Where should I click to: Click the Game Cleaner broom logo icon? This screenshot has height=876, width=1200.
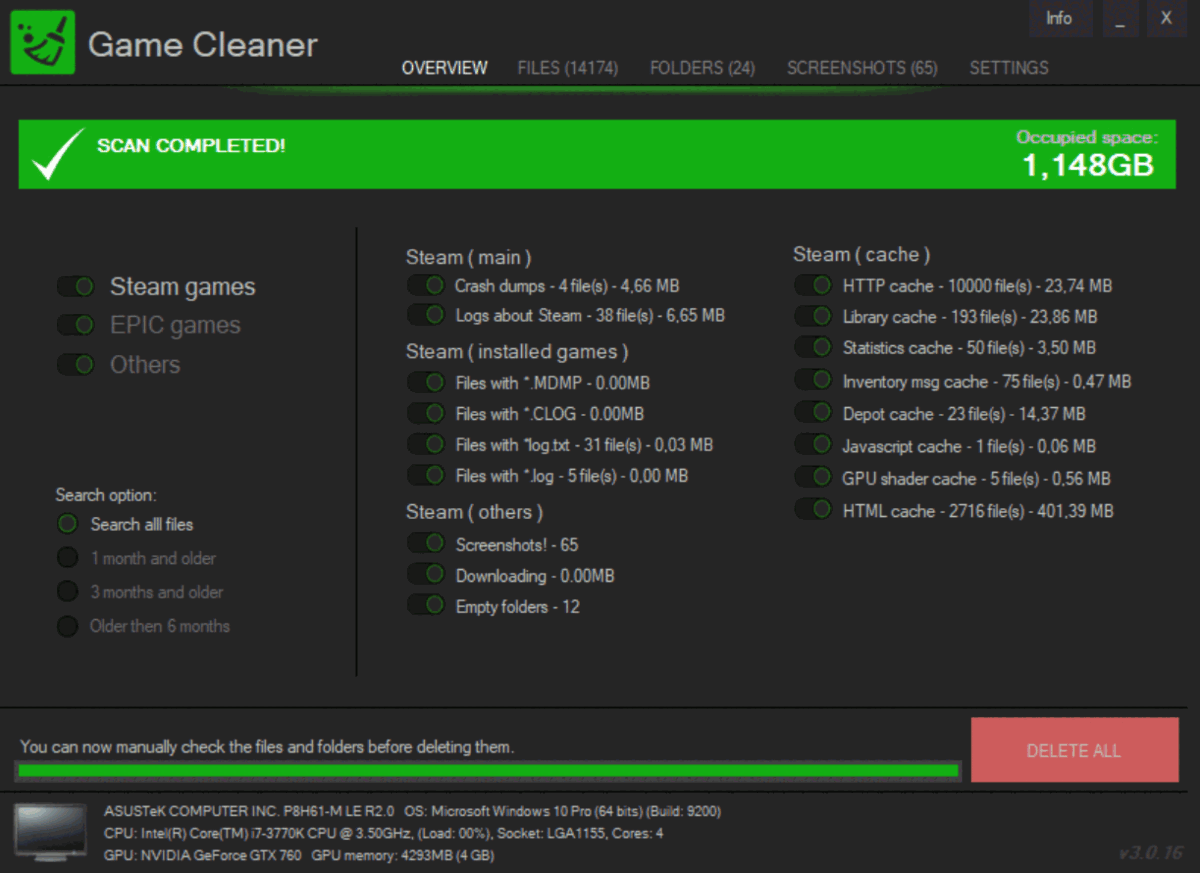tap(42, 43)
